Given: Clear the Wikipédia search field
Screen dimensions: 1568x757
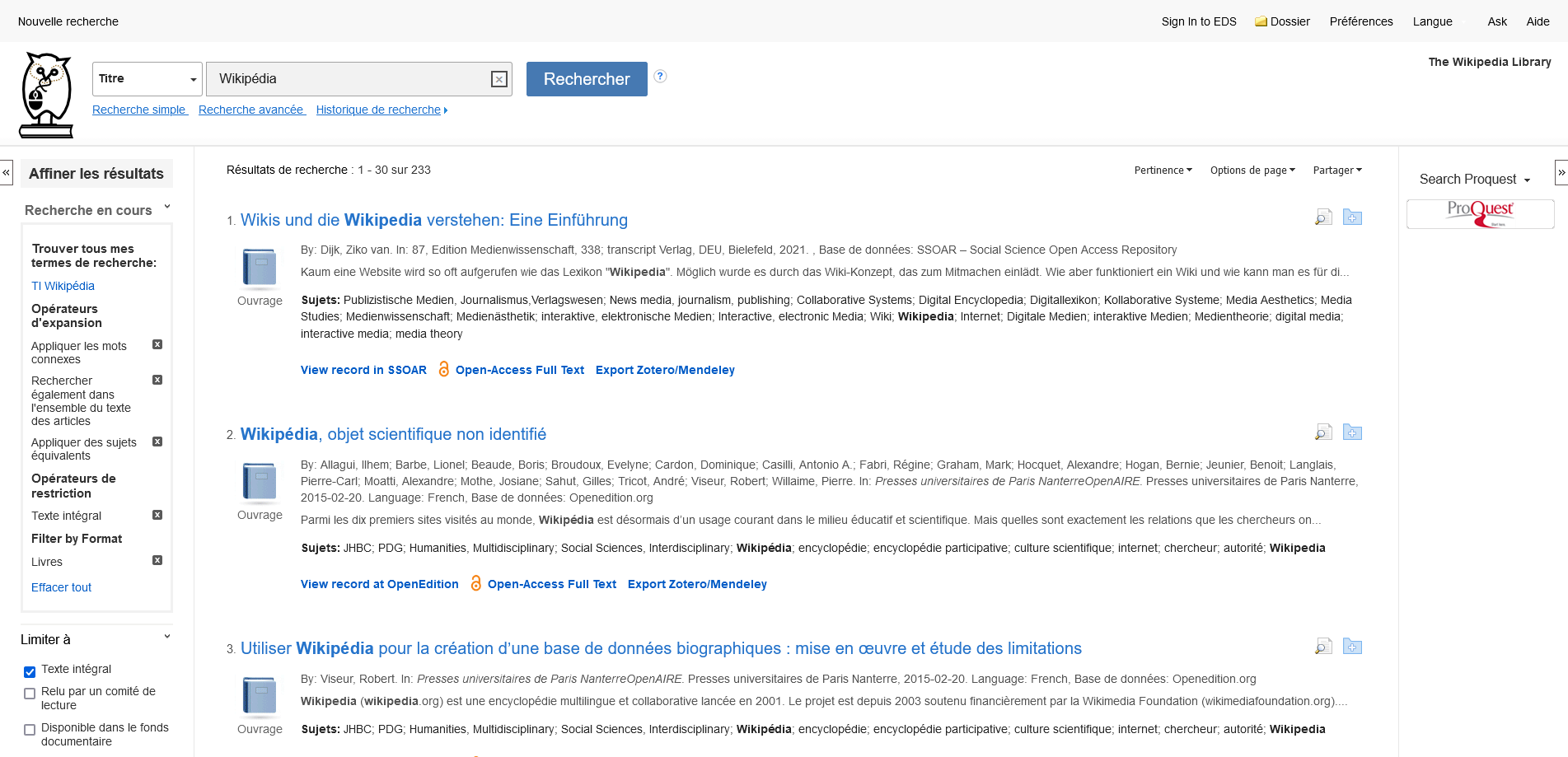Looking at the screenshot, I should tap(498, 79).
